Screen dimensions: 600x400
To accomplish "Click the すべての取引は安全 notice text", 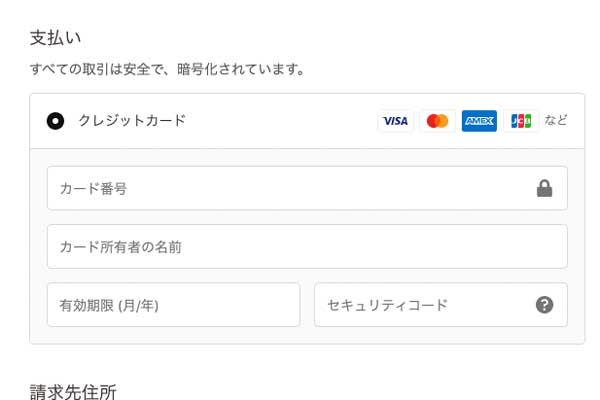I will click(167, 70).
